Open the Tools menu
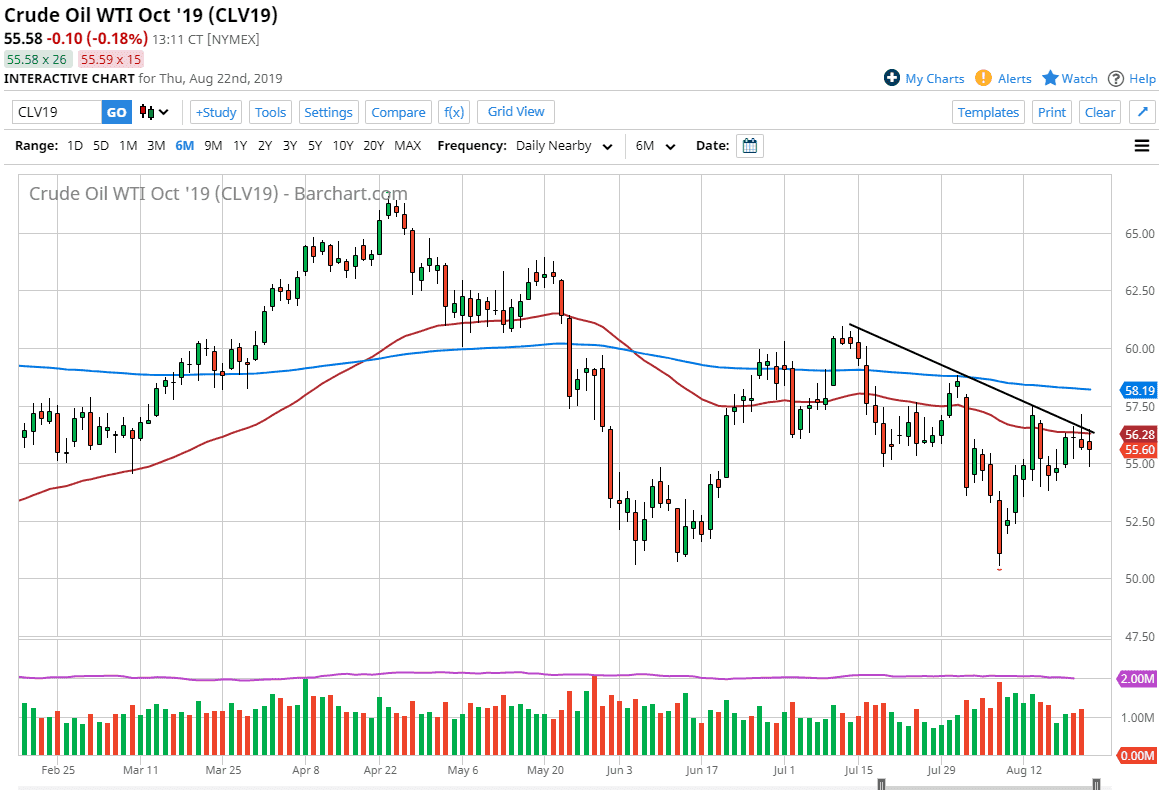The image size is (1168, 790). click(x=270, y=111)
